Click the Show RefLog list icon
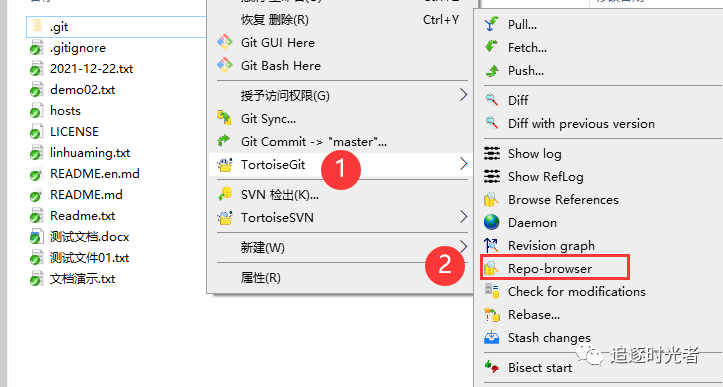This screenshot has height=387, width=723. pos(492,176)
